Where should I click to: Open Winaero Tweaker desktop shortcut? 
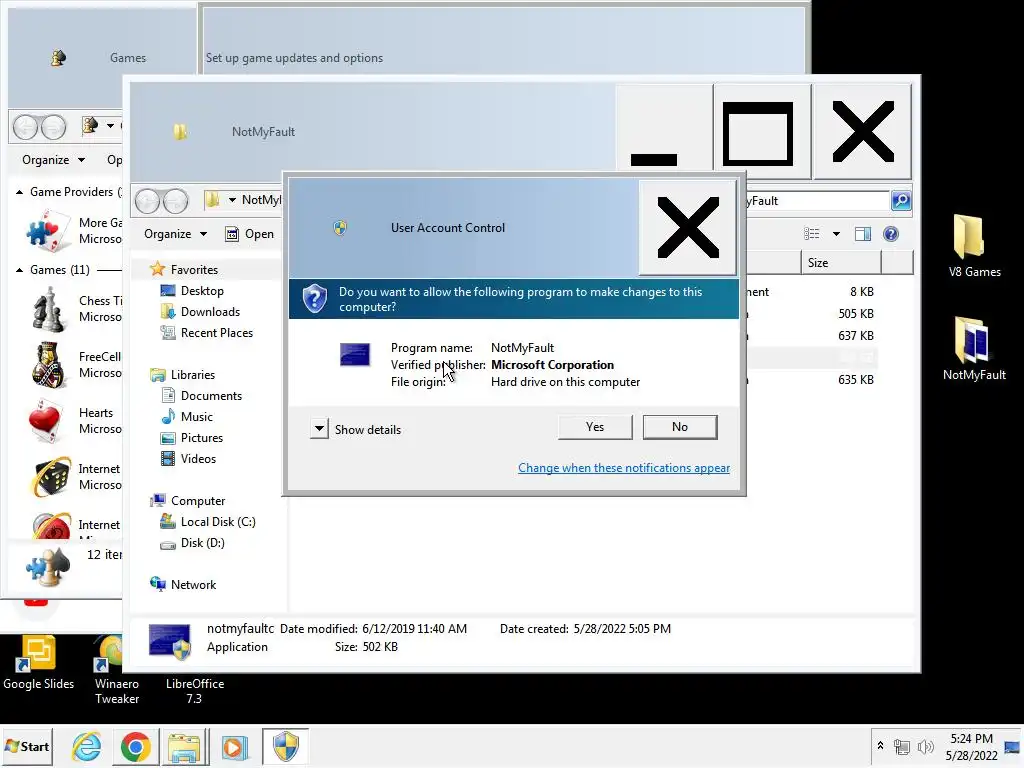[116, 669]
